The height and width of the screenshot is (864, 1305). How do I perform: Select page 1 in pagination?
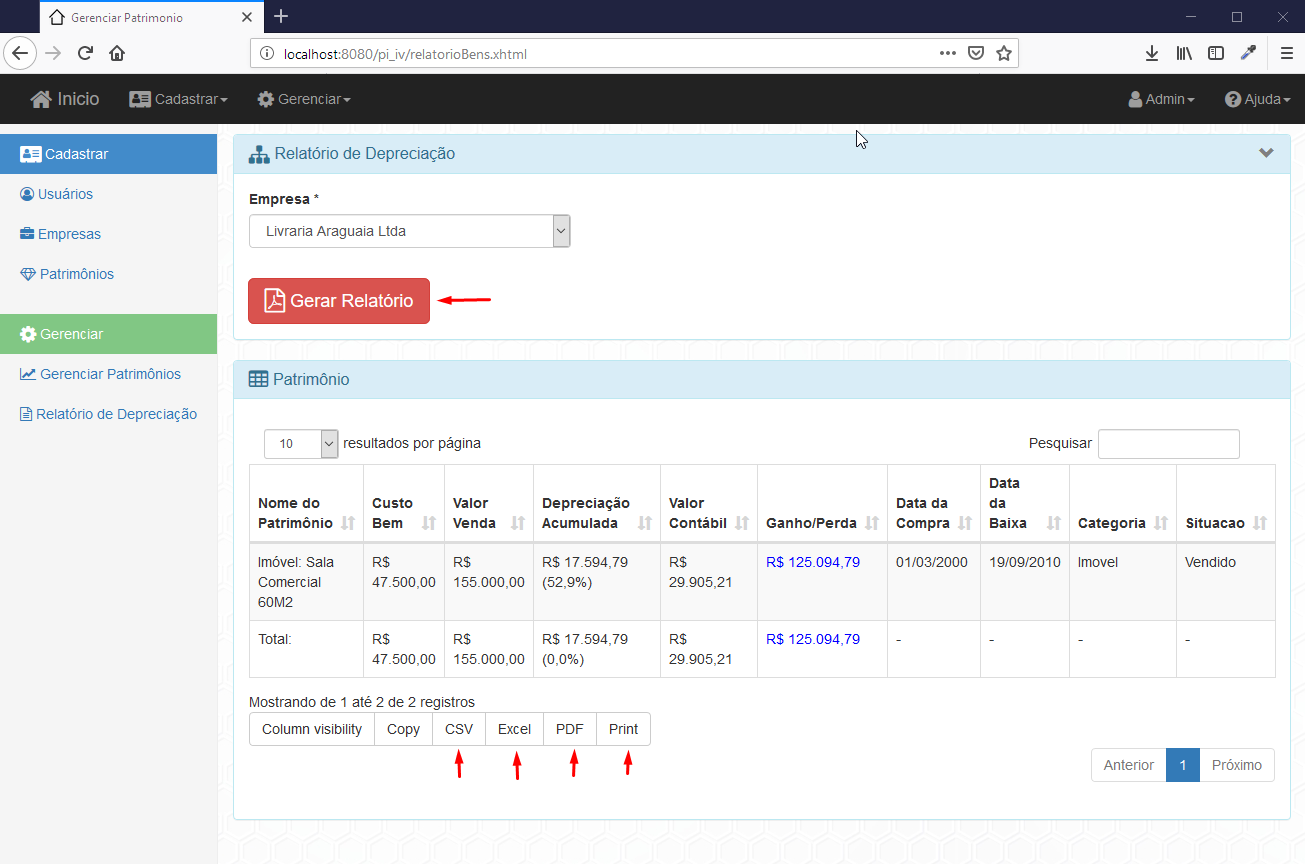[1183, 765]
